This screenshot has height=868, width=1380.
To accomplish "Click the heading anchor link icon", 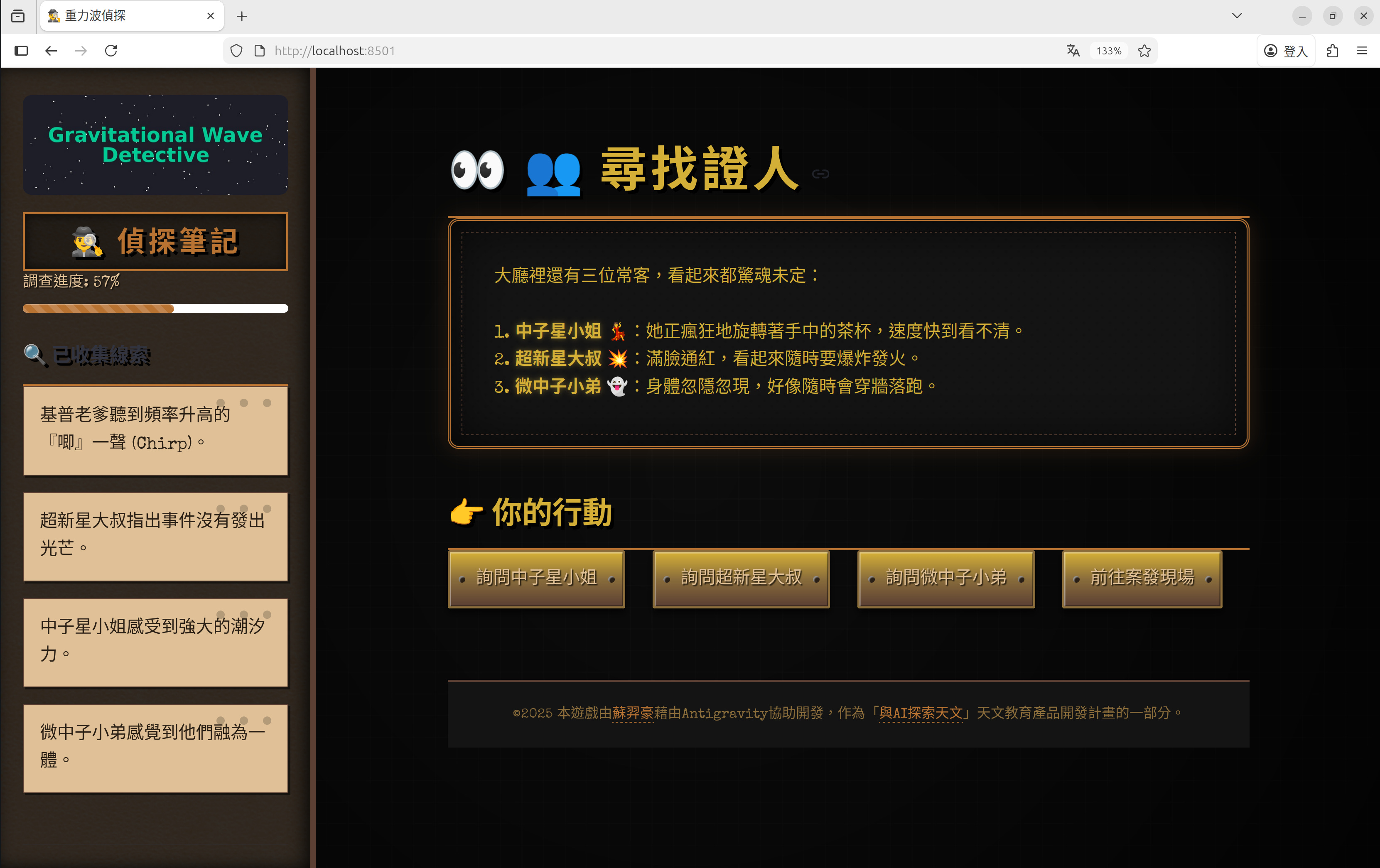I will [x=820, y=174].
